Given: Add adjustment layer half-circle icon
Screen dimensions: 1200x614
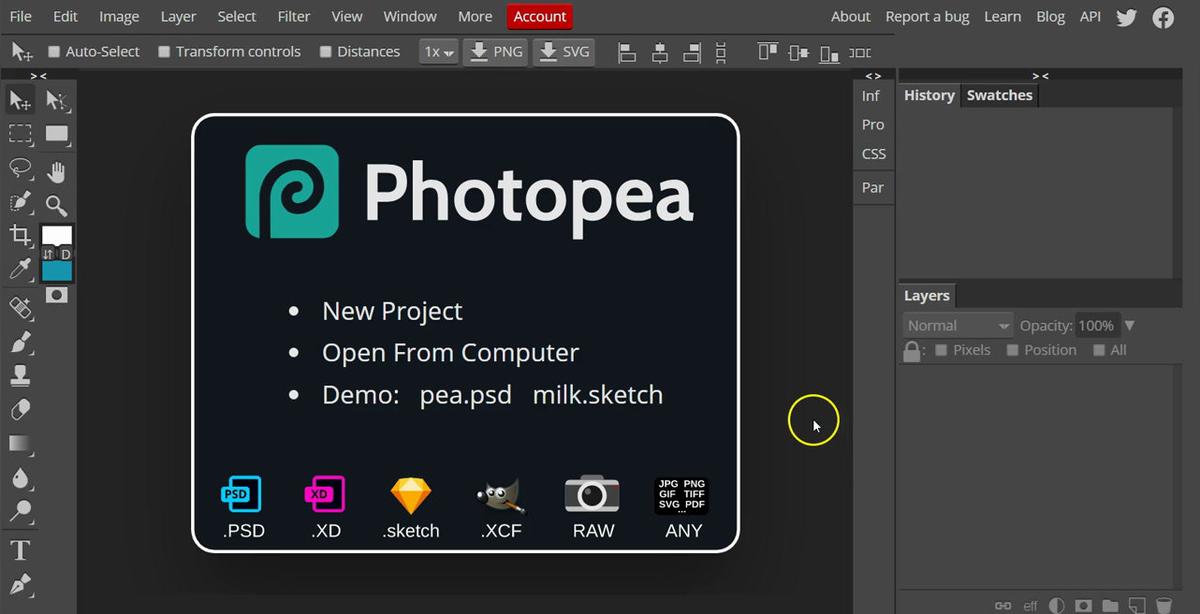Looking at the screenshot, I should [1057, 606].
